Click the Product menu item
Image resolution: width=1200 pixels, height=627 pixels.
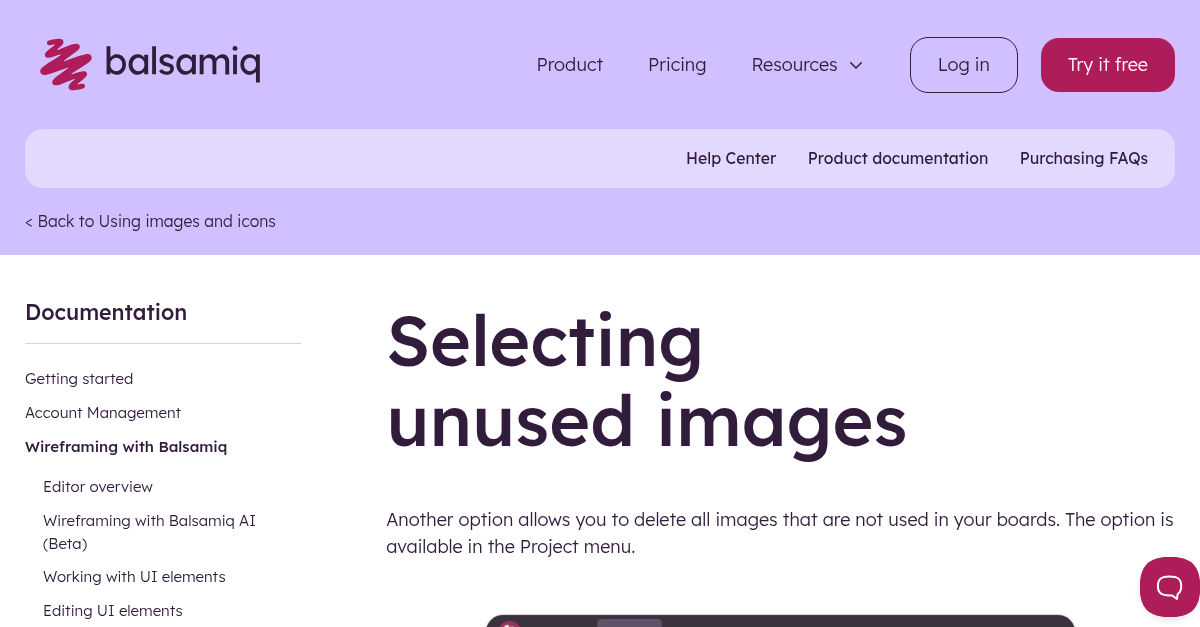(x=569, y=65)
